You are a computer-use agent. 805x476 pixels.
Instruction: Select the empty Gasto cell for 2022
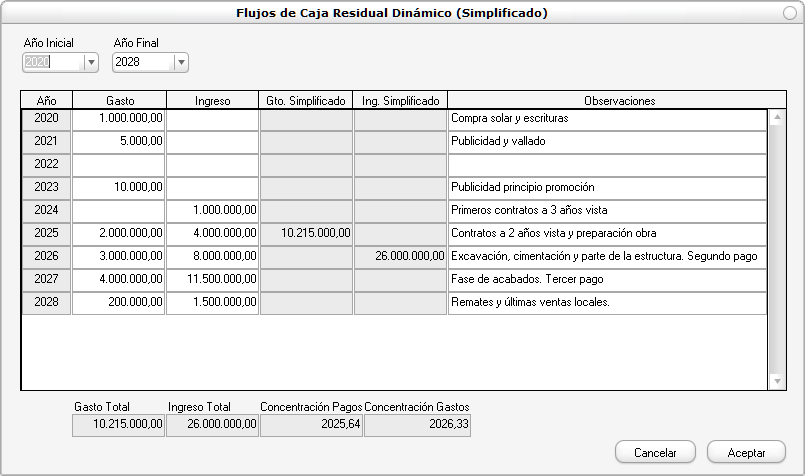click(x=118, y=164)
